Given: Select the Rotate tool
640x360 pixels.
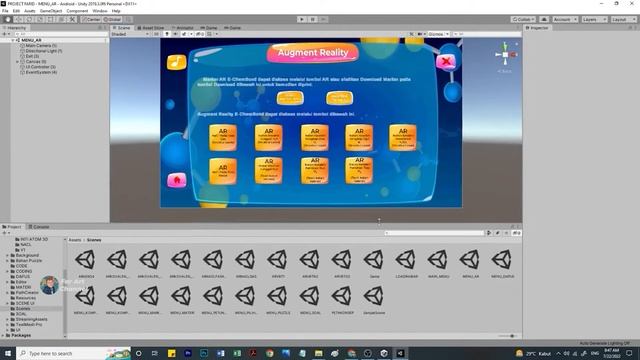Looking at the screenshot, I should (x=29, y=19).
